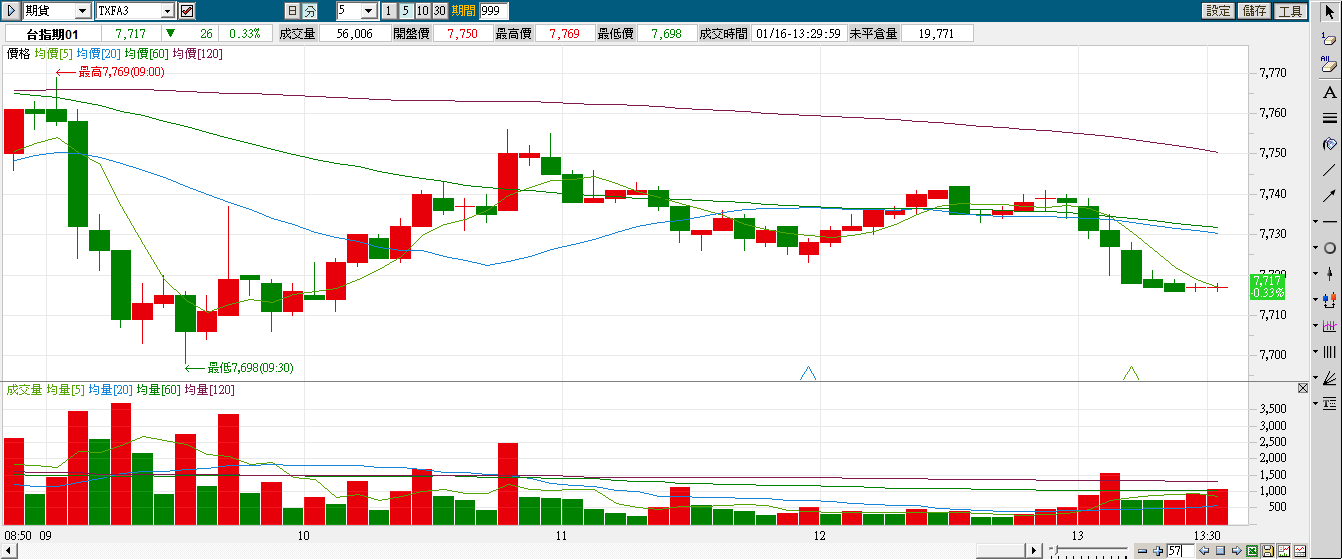This screenshot has width=1342, height=559.
Task: Click the green Excel export icon
Action: tap(1252, 551)
